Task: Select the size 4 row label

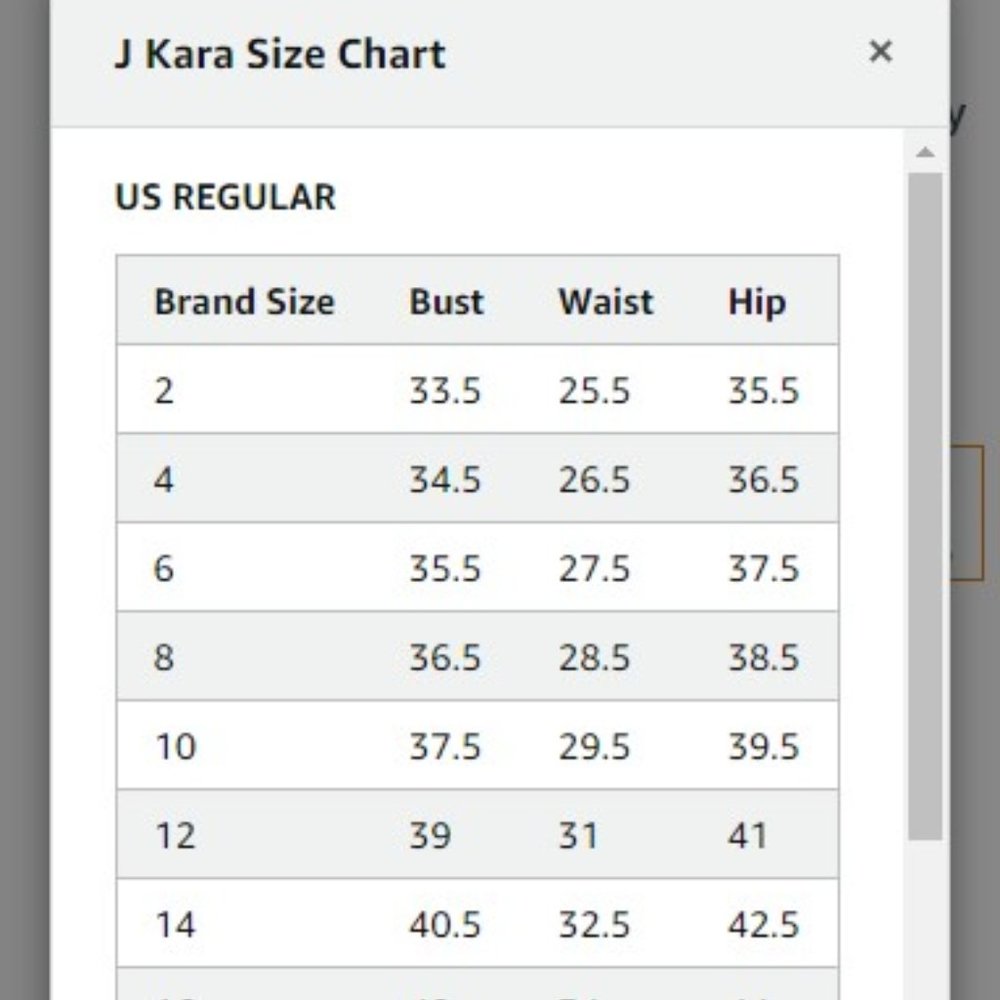Action: [x=163, y=480]
